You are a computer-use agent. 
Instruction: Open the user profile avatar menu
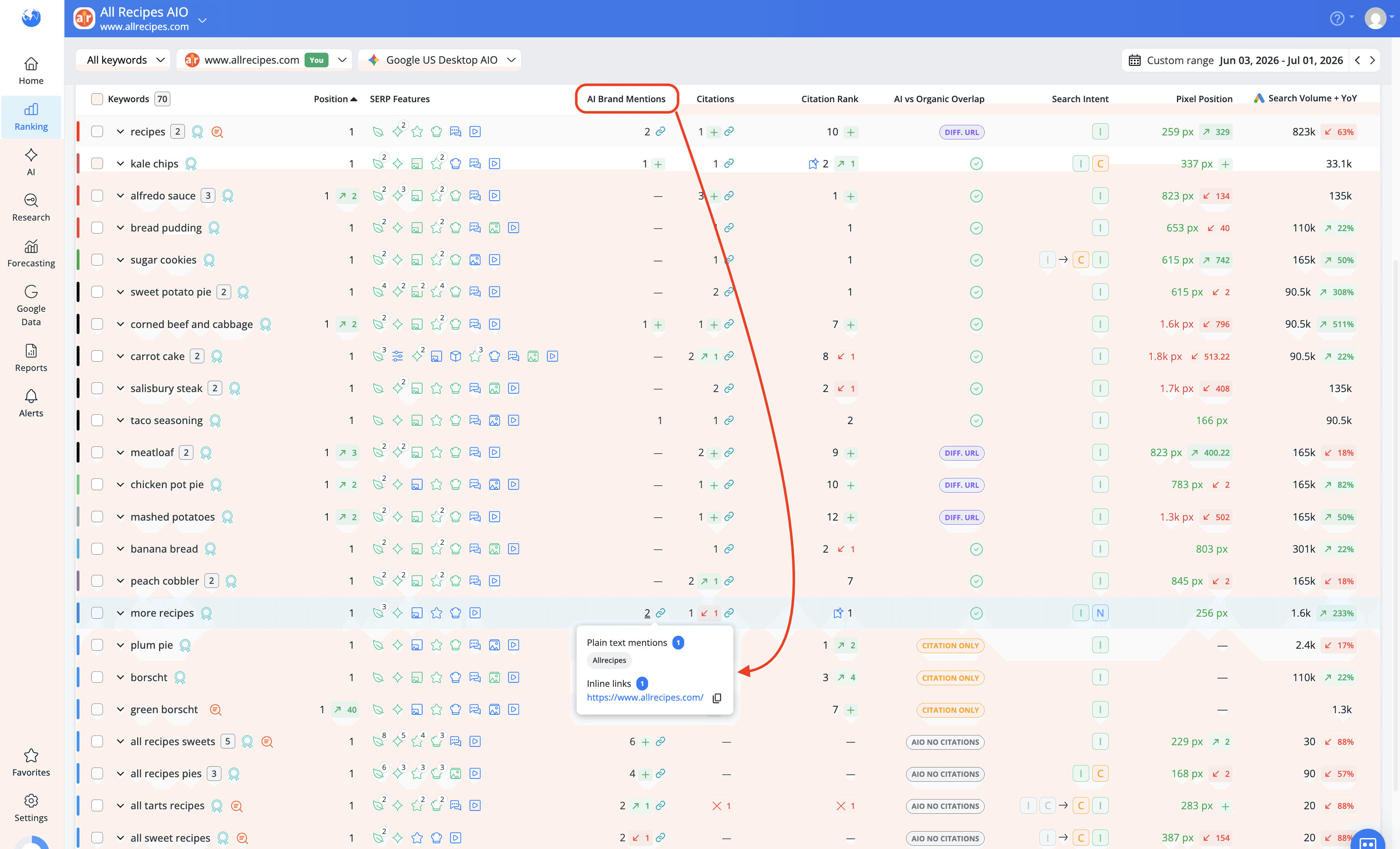(x=1375, y=19)
